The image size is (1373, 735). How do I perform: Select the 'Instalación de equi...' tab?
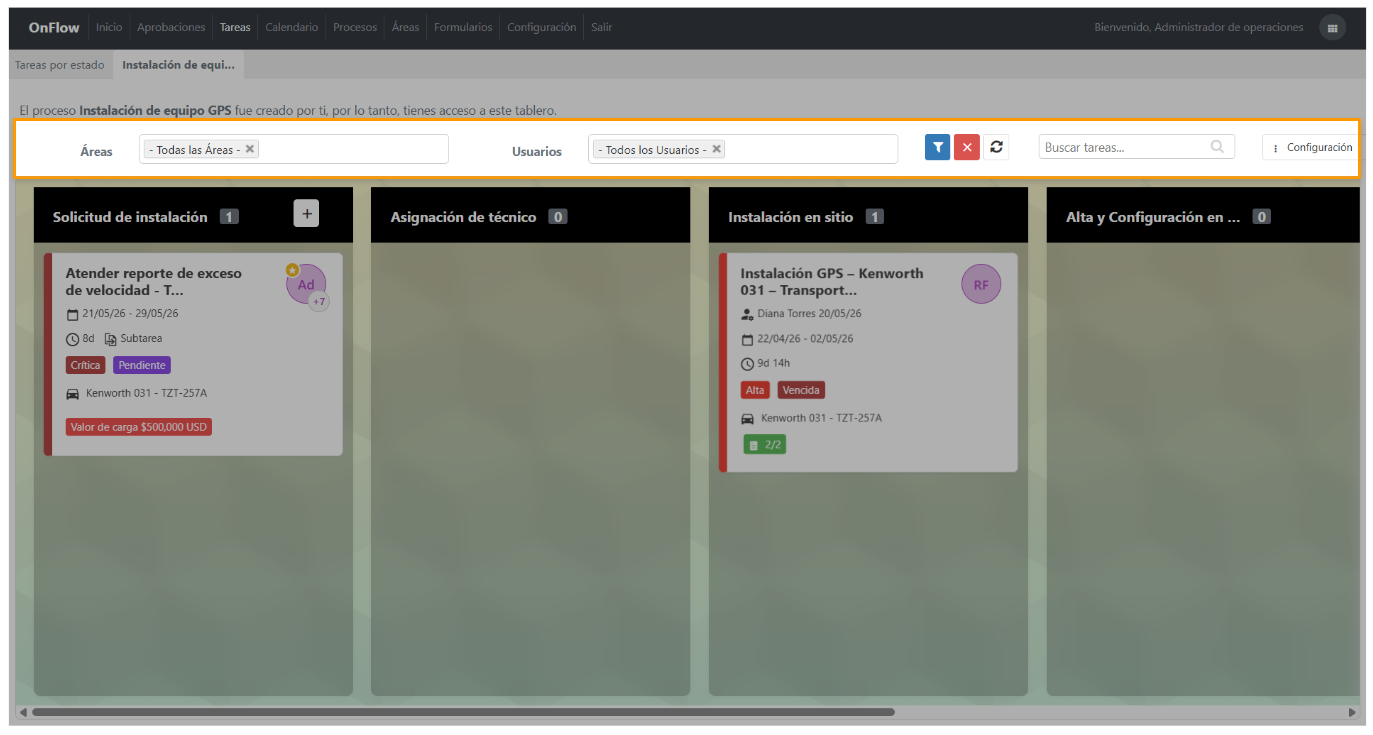coord(179,65)
